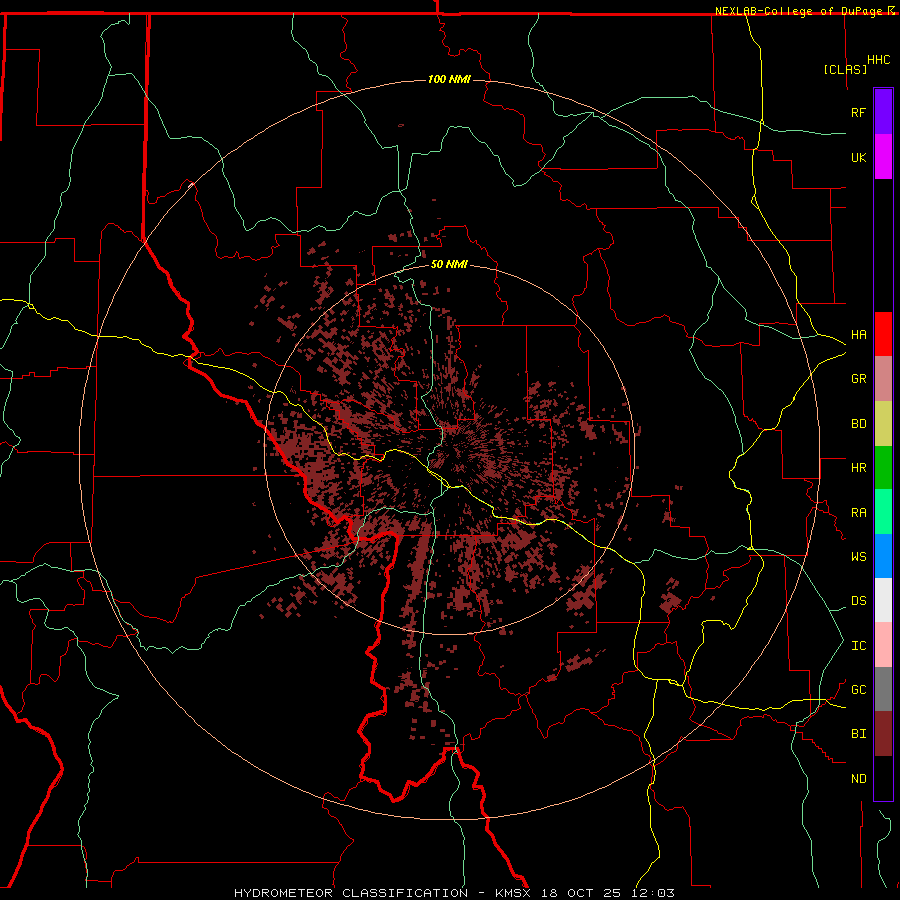The image size is (900, 900).
Task: Click the 100 NMI range ring label
Action: (x=449, y=79)
